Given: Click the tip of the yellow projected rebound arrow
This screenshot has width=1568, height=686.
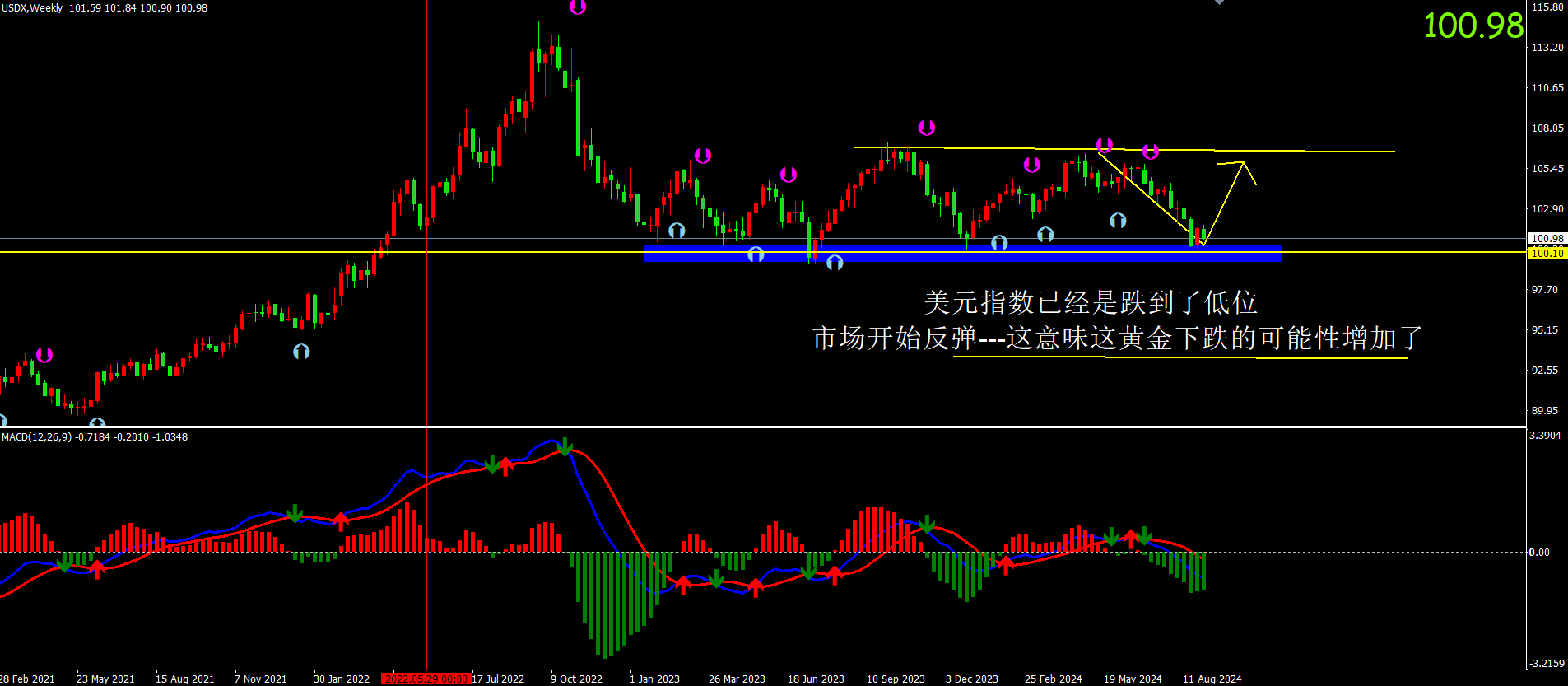Looking at the screenshot, I should pyautogui.click(x=1242, y=163).
